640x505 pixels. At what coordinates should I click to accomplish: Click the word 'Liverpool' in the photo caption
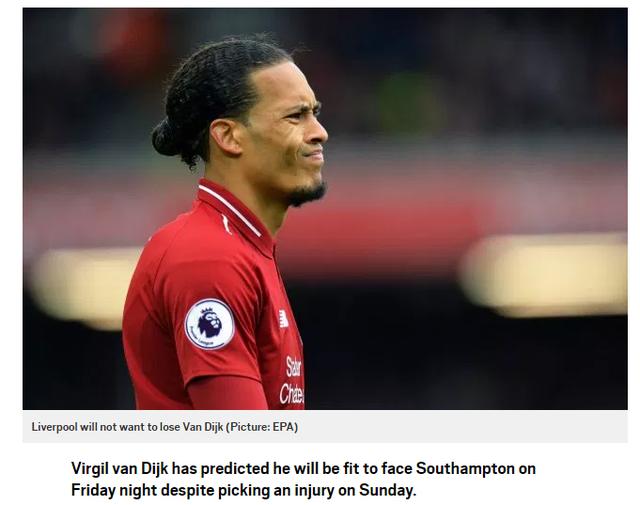(x=54, y=427)
